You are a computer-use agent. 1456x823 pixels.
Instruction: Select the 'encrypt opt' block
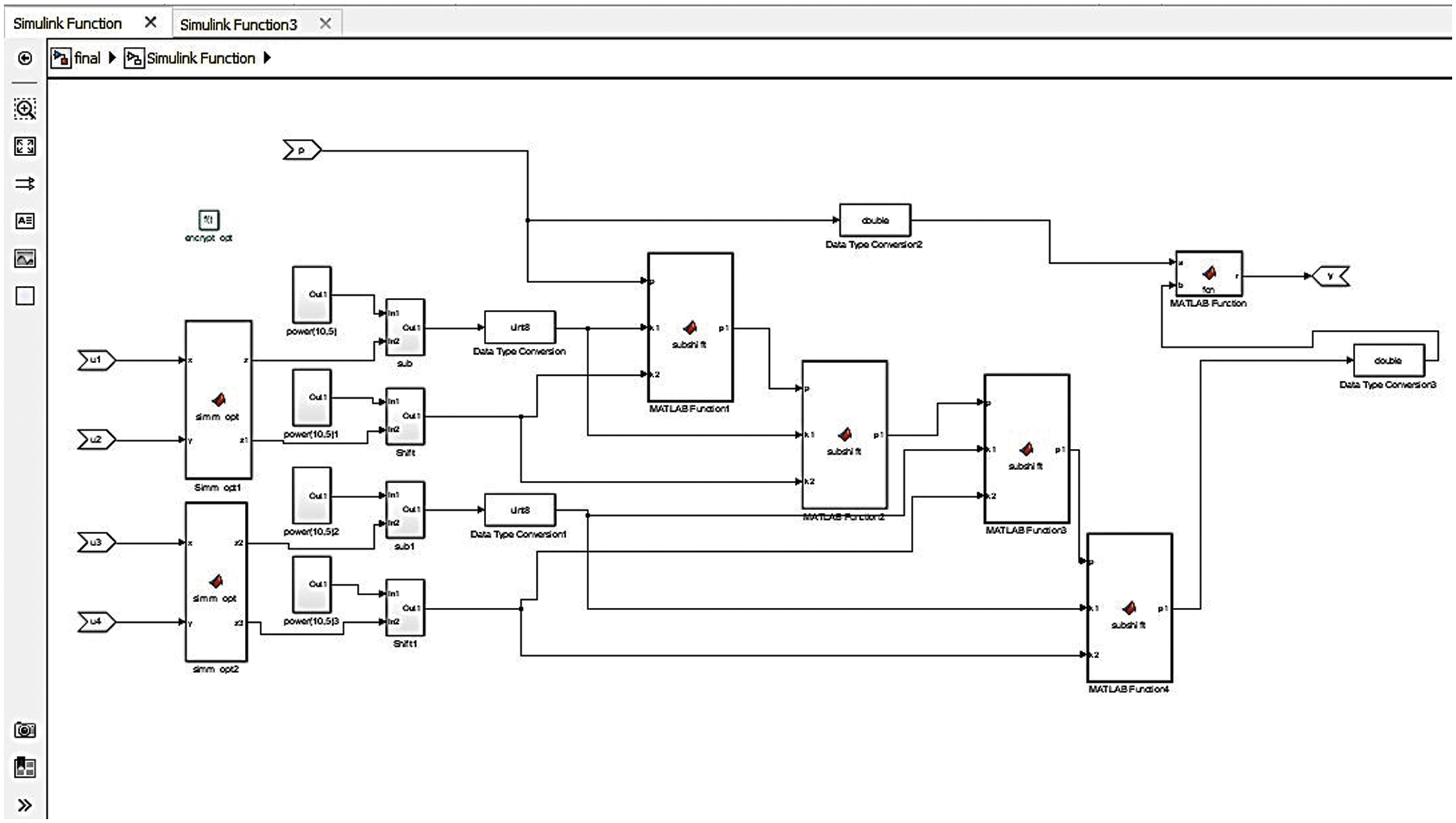point(208,220)
